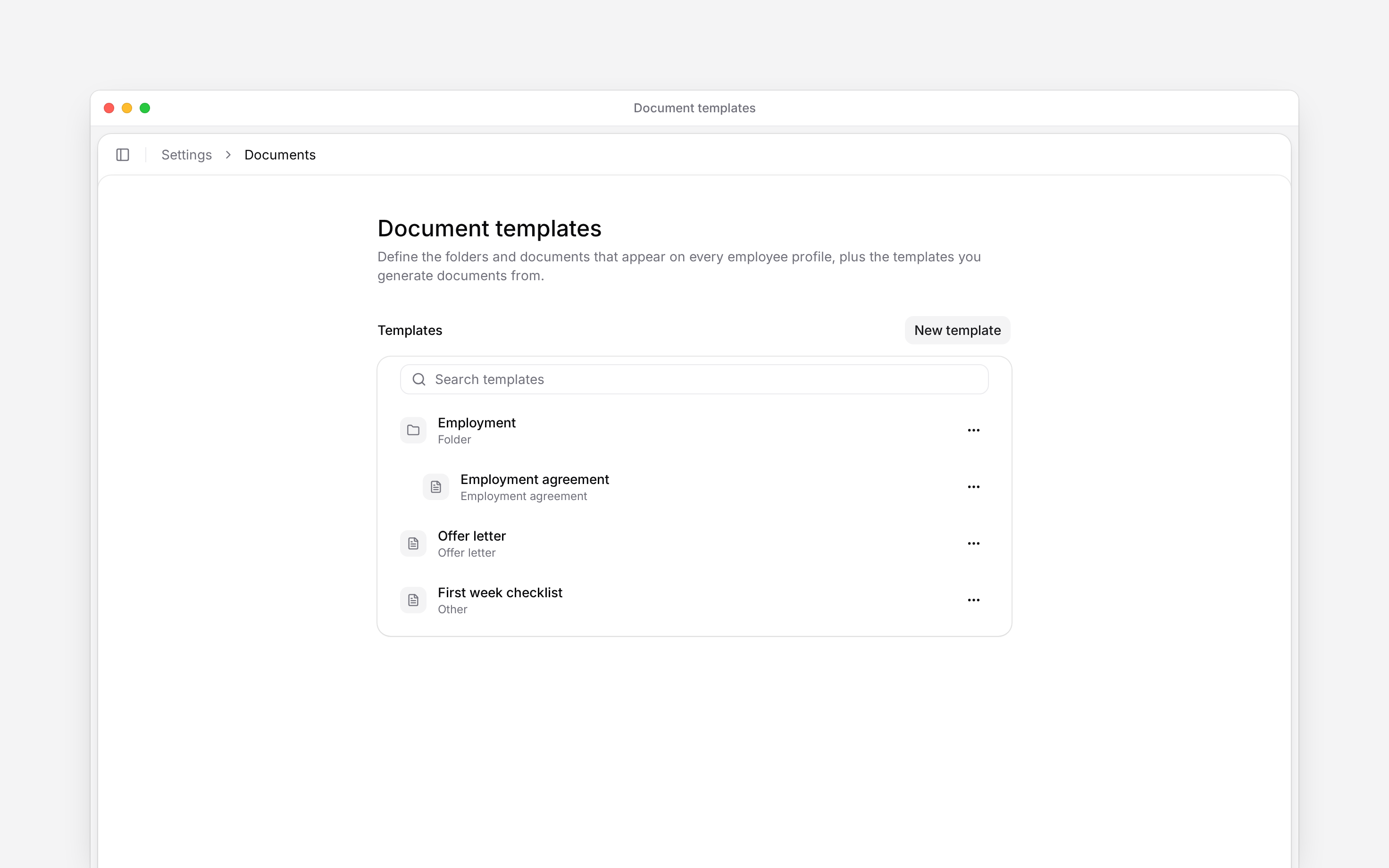Click the search magnifier icon

pyautogui.click(x=419, y=379)
